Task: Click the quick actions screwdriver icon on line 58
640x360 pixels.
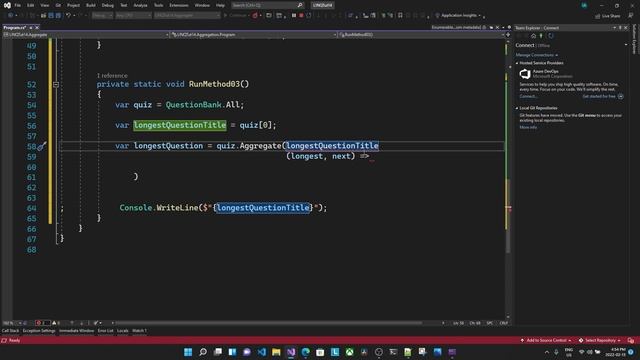Action: [x=42, y=146]
